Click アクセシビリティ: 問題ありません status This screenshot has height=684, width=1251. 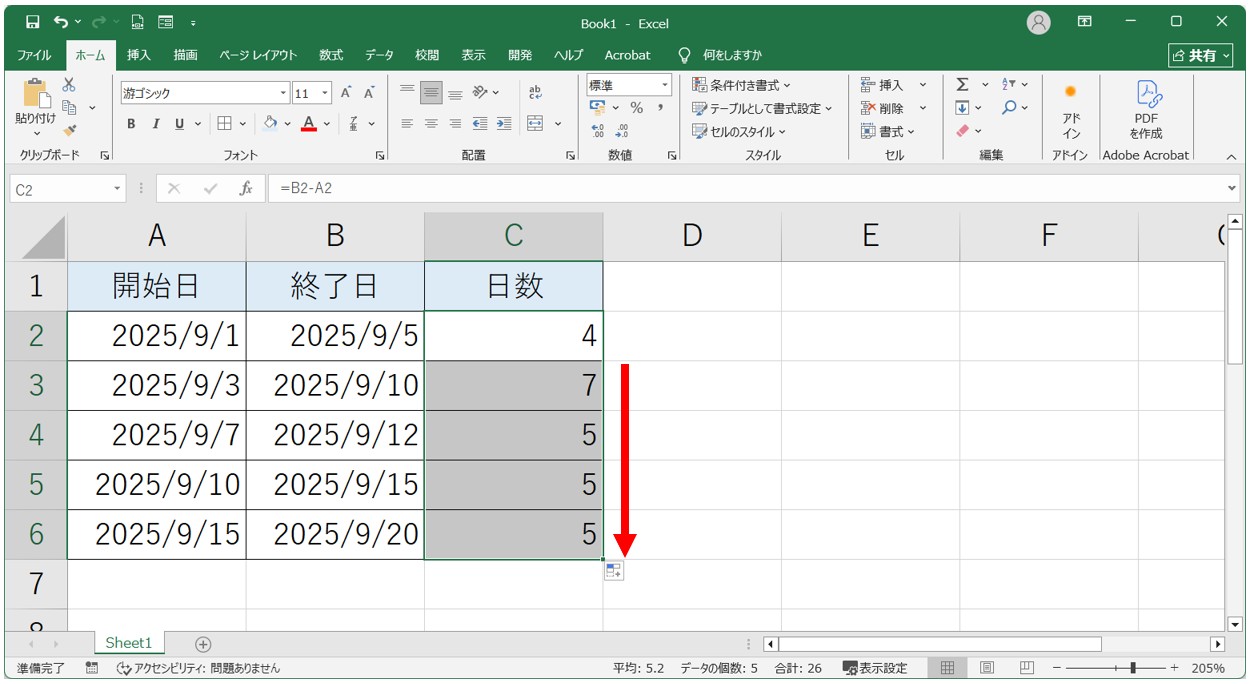point(198,668)
